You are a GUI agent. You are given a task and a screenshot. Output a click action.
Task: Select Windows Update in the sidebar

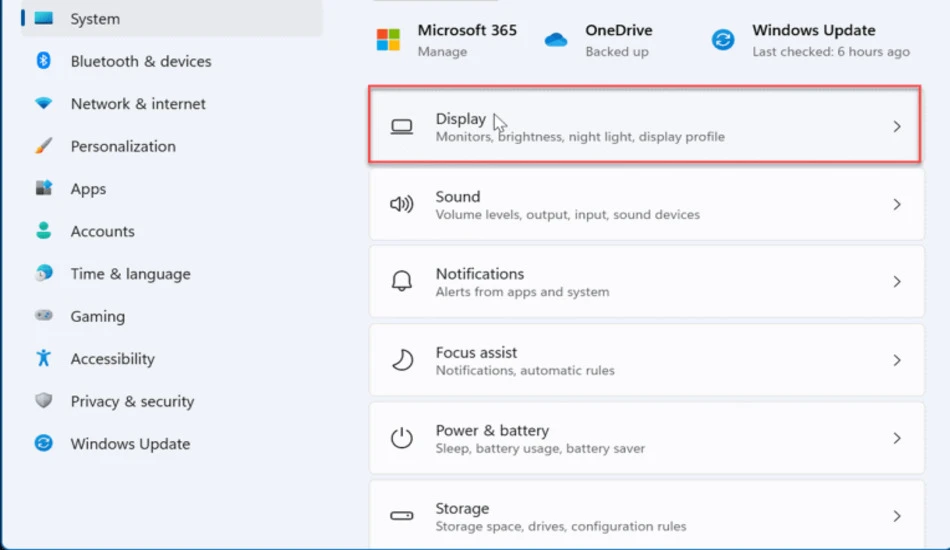click(130, 443)
